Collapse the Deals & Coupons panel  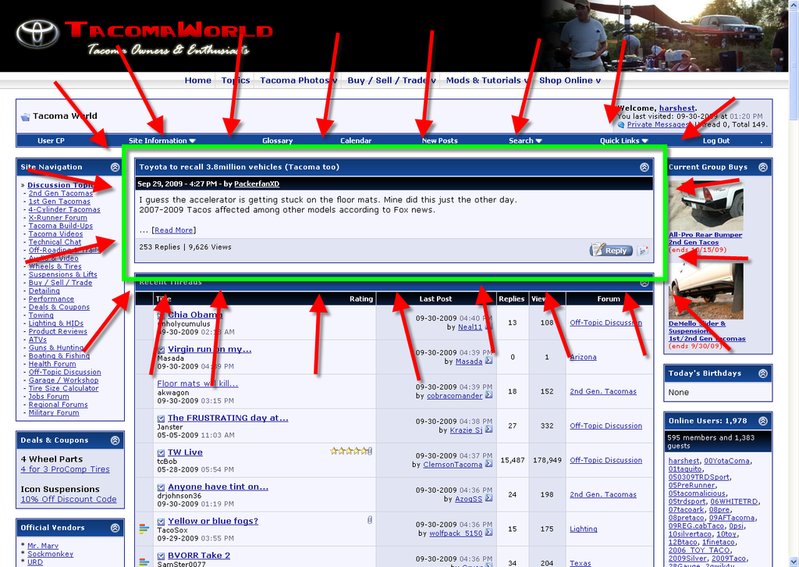pyautogui.click(x=115, y=440)
